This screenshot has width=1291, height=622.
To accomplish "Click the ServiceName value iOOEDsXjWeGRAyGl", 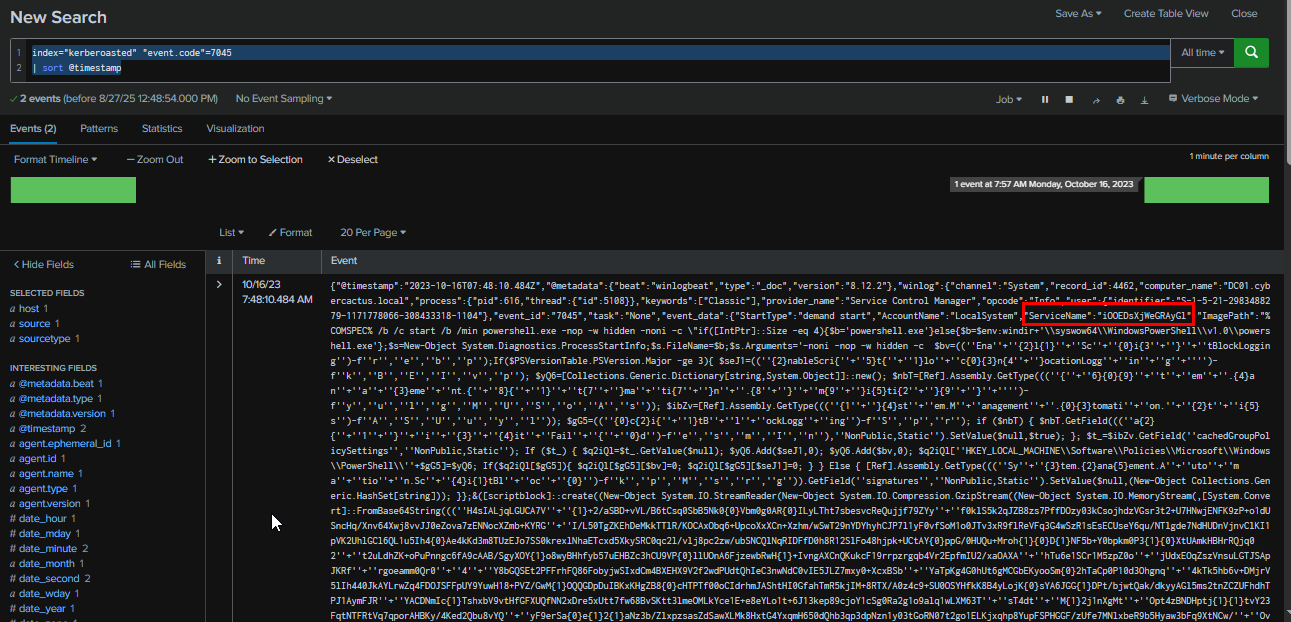I will click(1146, 315).
